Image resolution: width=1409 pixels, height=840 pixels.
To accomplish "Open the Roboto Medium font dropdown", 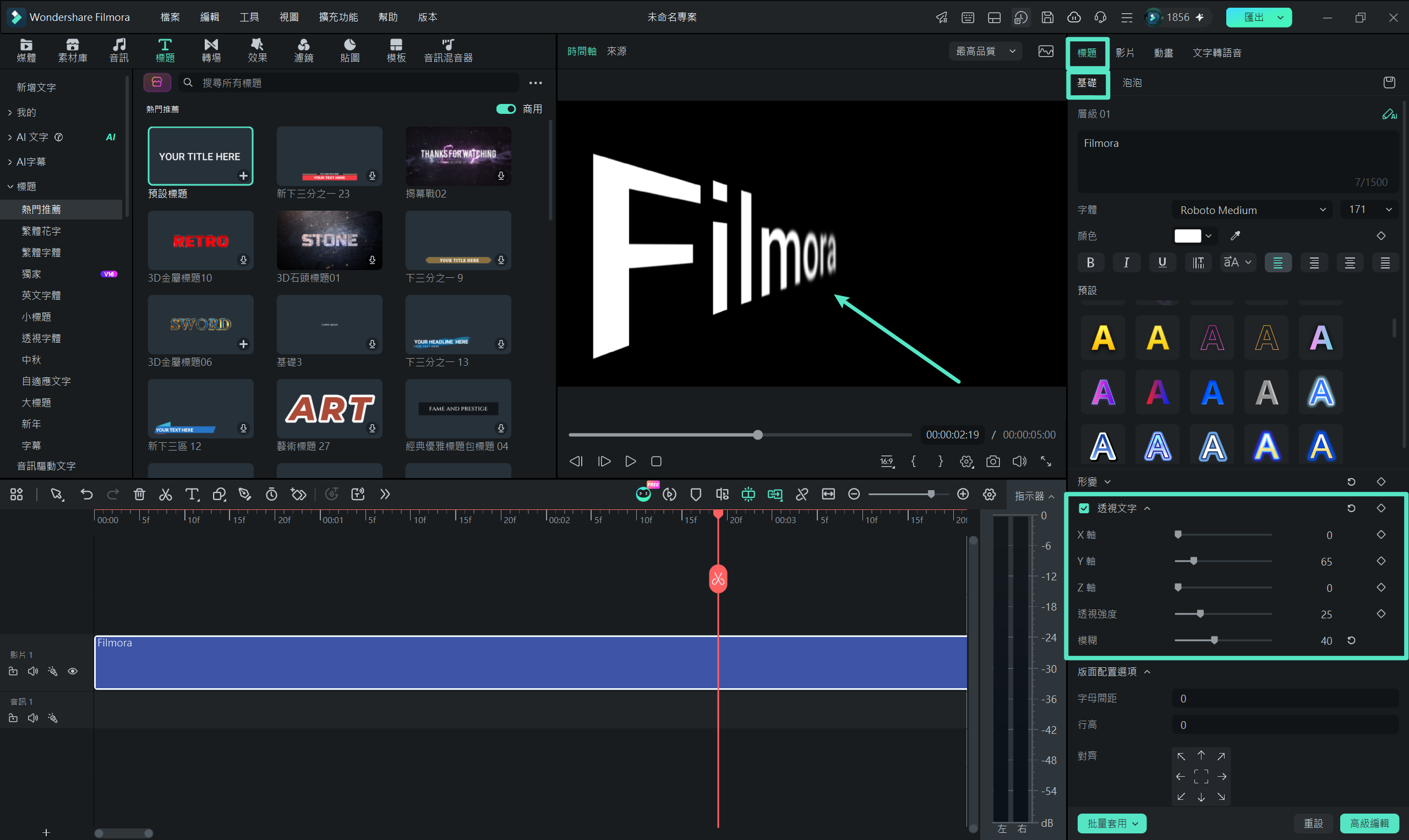I will [1252, 210].
